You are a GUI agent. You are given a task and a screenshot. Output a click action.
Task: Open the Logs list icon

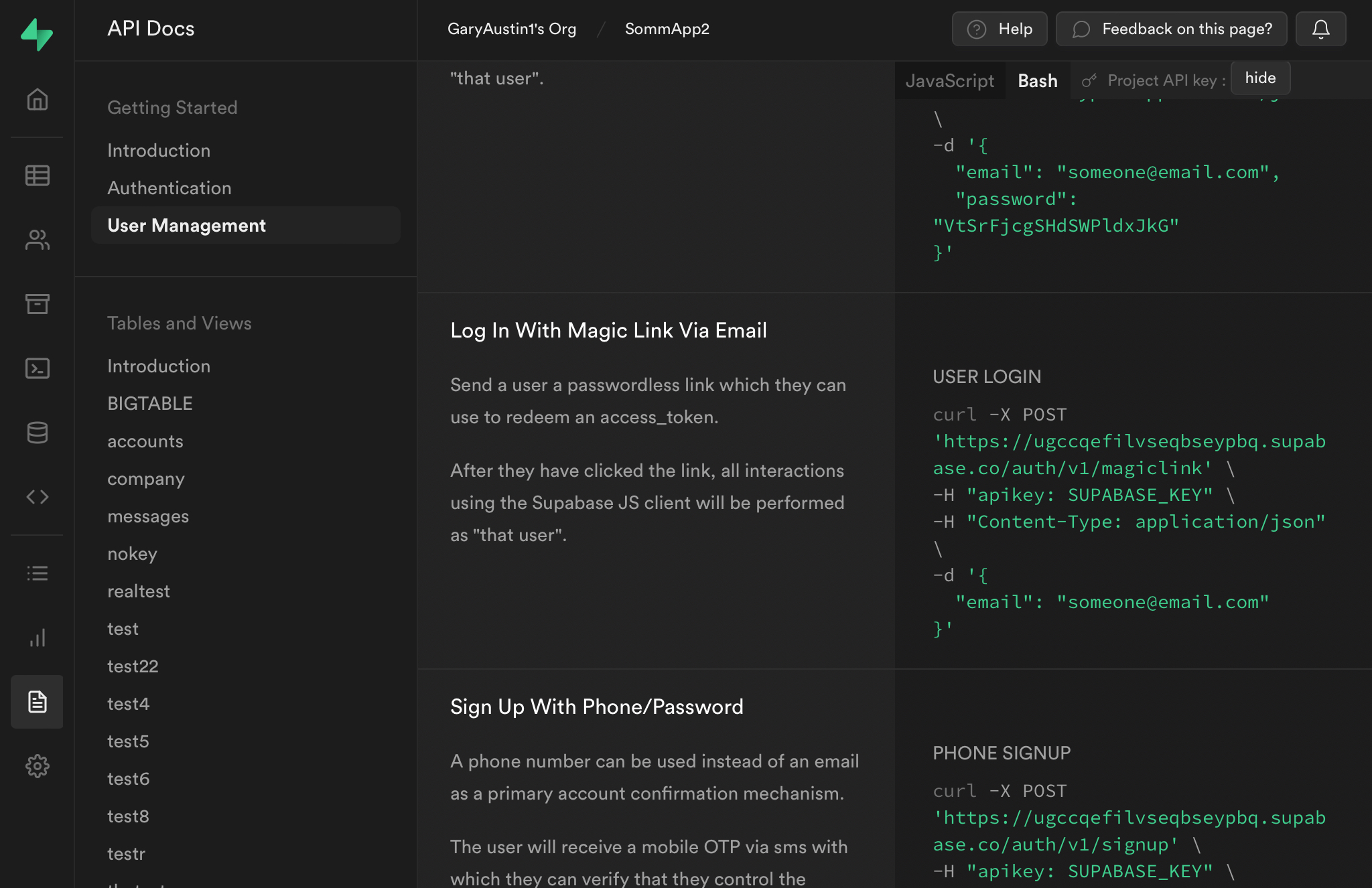[37, 573]
